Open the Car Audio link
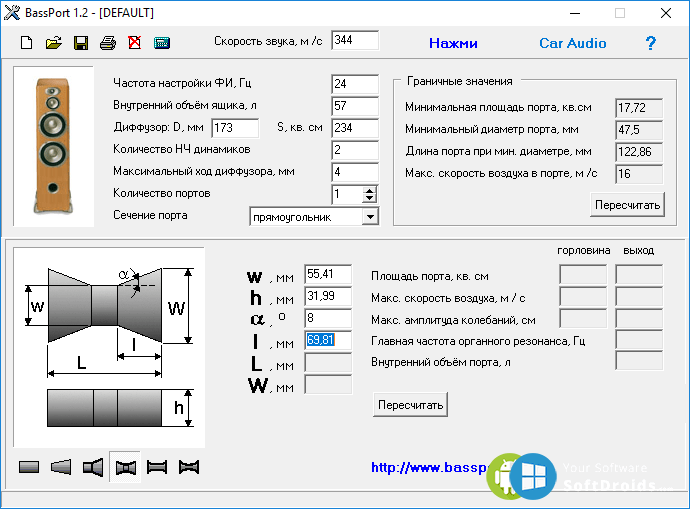 (573, 43)
